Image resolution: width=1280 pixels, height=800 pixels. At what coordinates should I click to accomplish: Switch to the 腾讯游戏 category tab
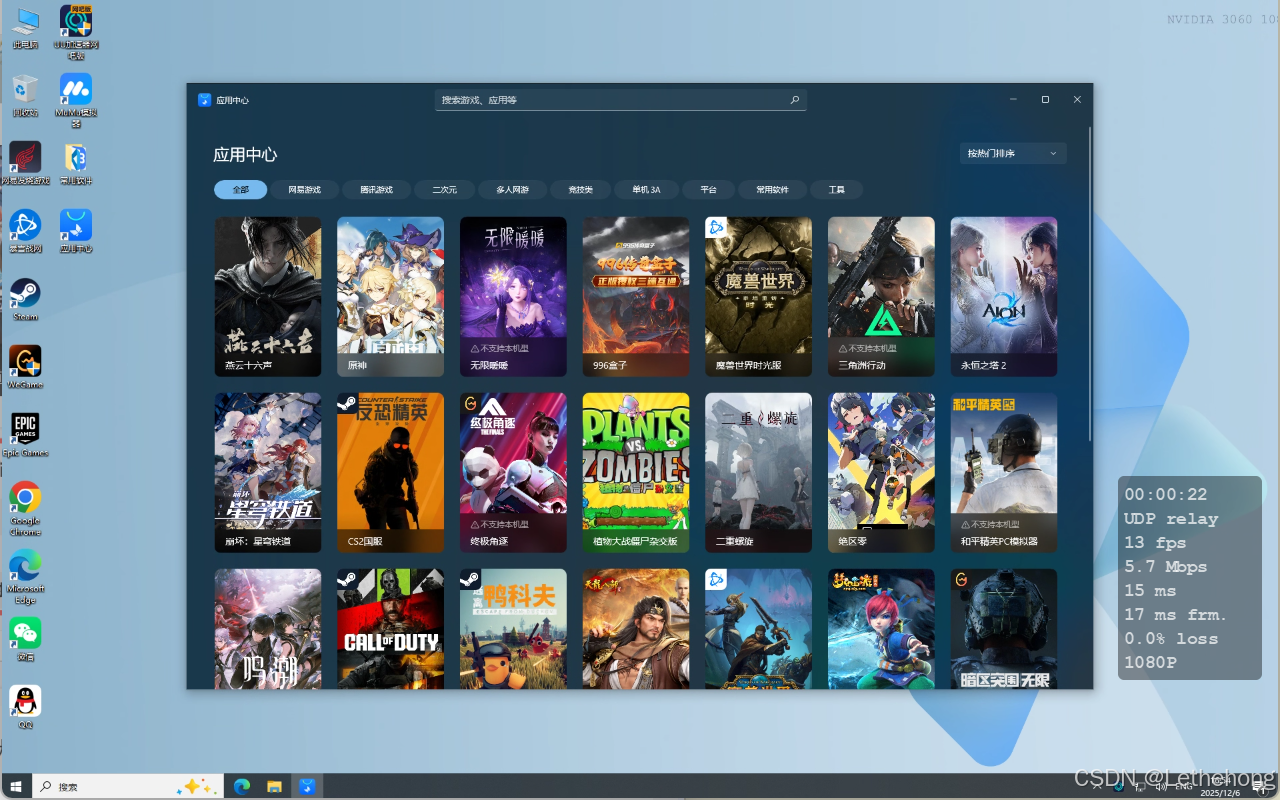click(x=376, y=190)
